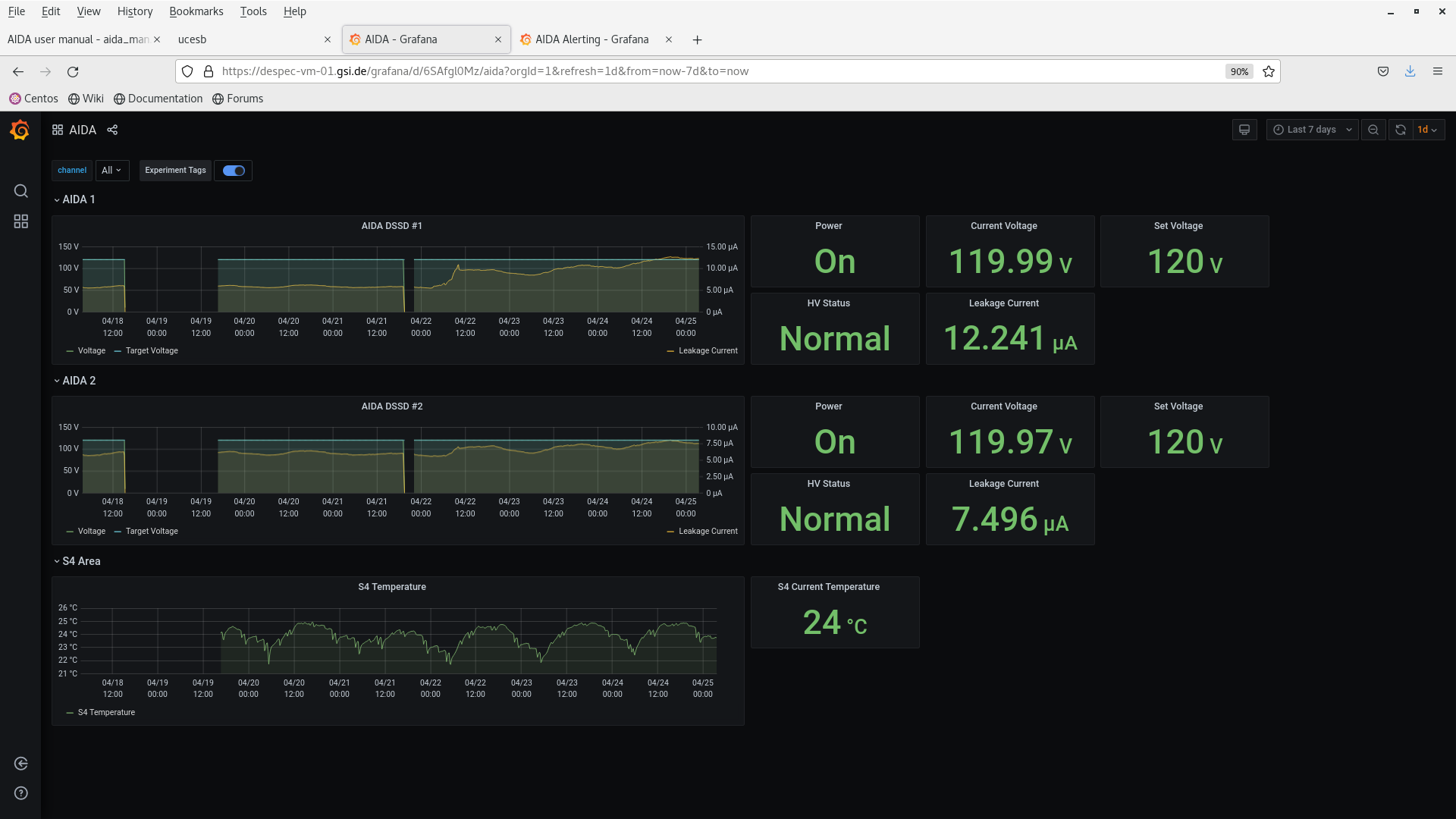Toggle Leakage Current series in AIDA DSSD #1 legend
The height and width of the screenshot is (819, 1456).
pos(708,351)
